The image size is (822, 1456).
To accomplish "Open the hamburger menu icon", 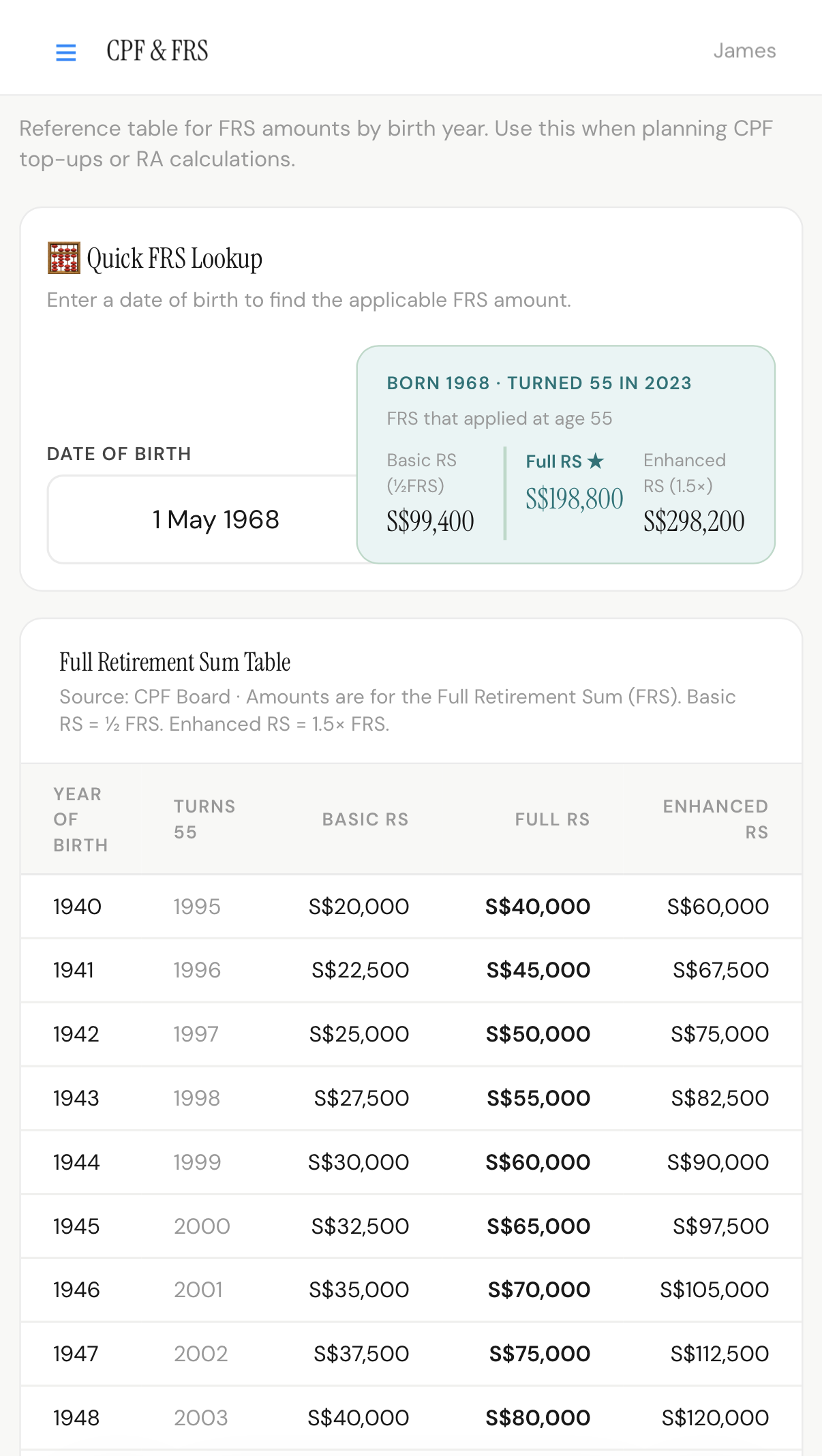I will pyautogui.click(x=65, y=52).
